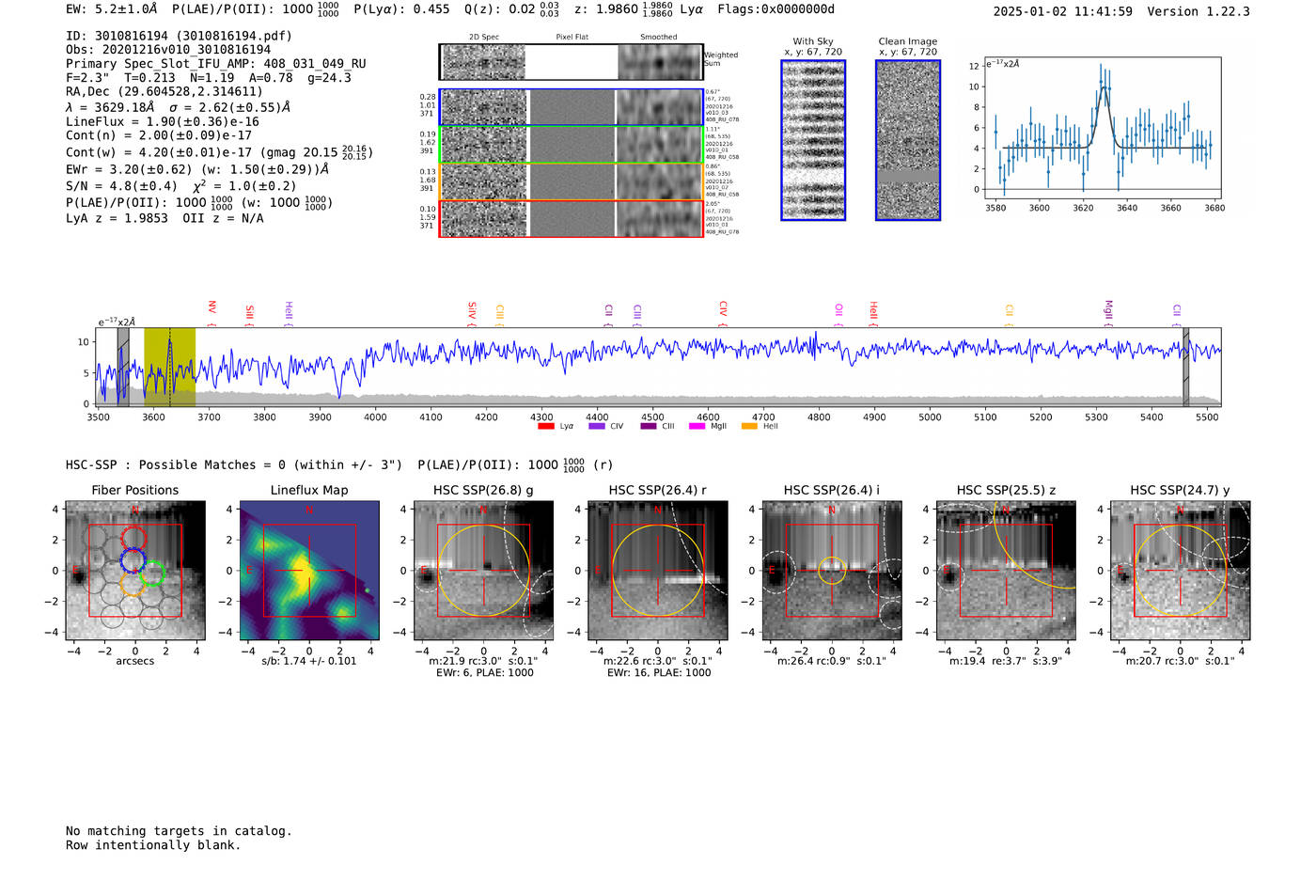Click the 'EWr: 16, PLAE: 1000' caption

coord(659,673)
